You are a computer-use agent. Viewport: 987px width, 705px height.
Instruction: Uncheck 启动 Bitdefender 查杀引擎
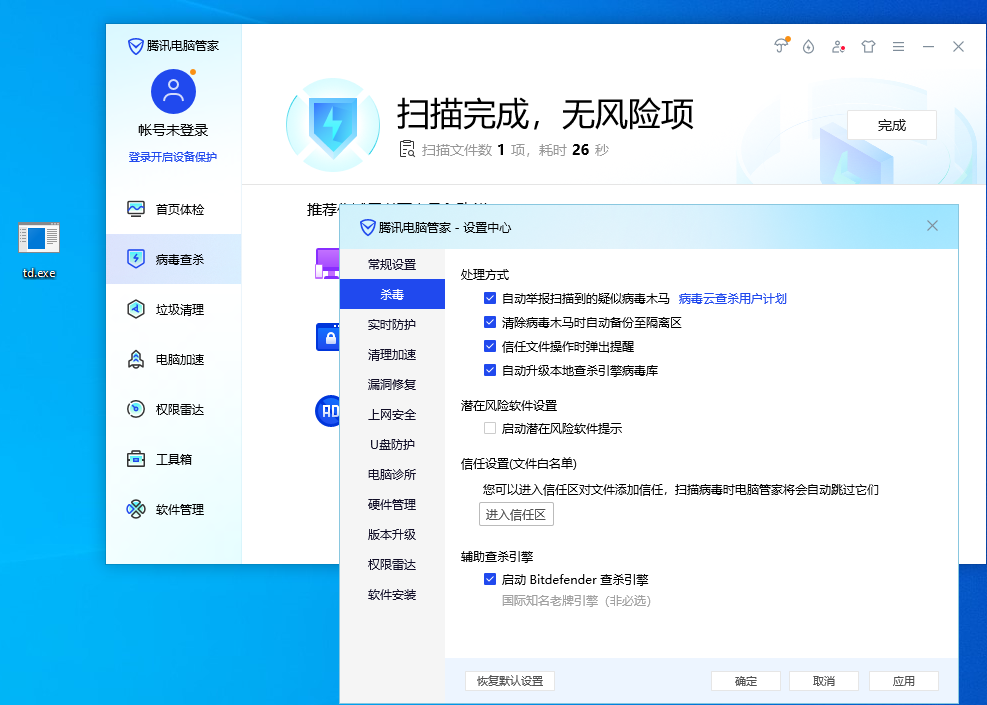[490, 579]
